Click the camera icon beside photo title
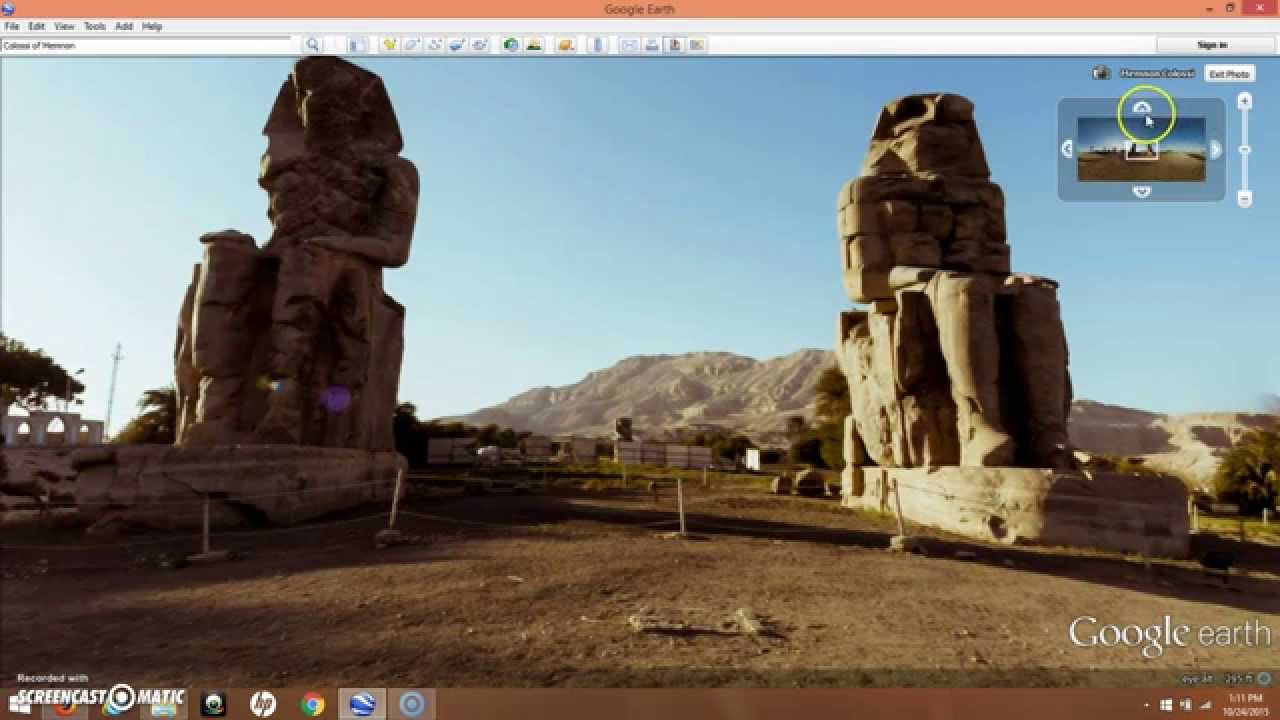Screen dimensions: 1280x720 [1101, 73]
